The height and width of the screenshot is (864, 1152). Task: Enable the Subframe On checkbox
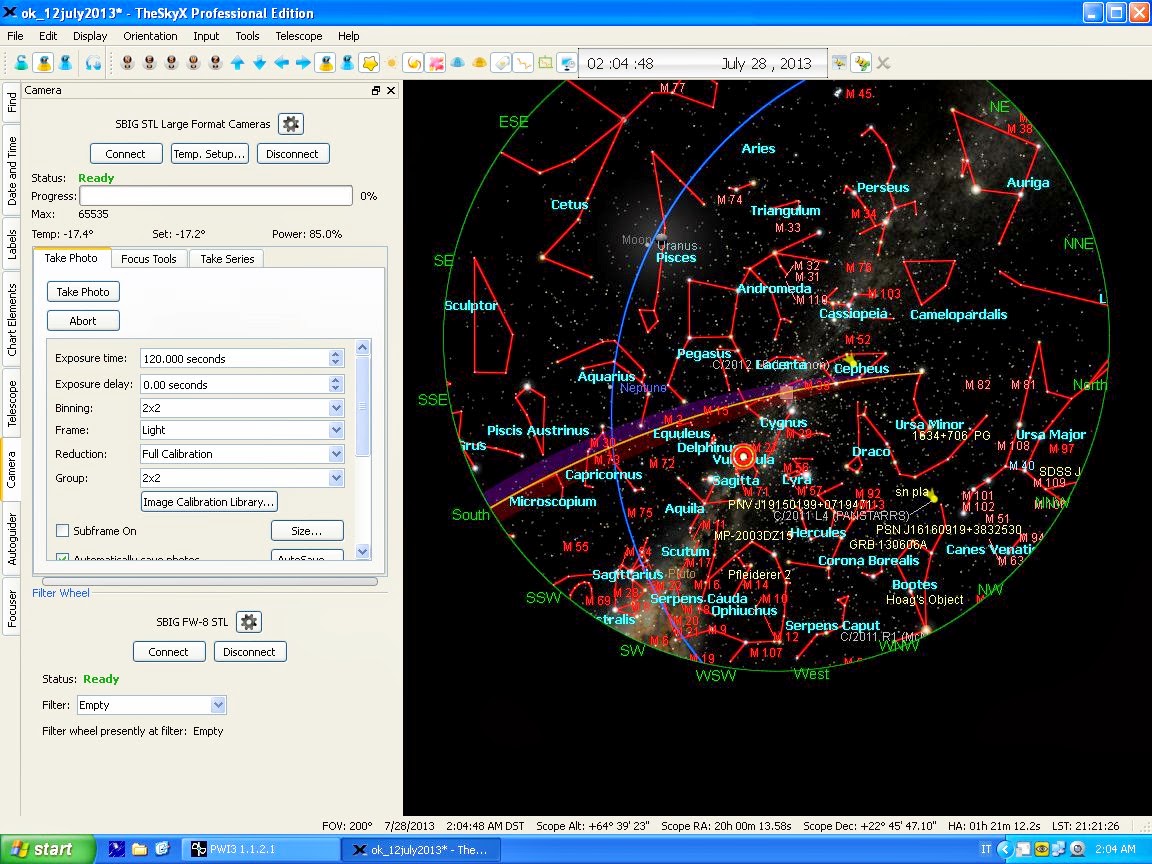coord(63,531)
